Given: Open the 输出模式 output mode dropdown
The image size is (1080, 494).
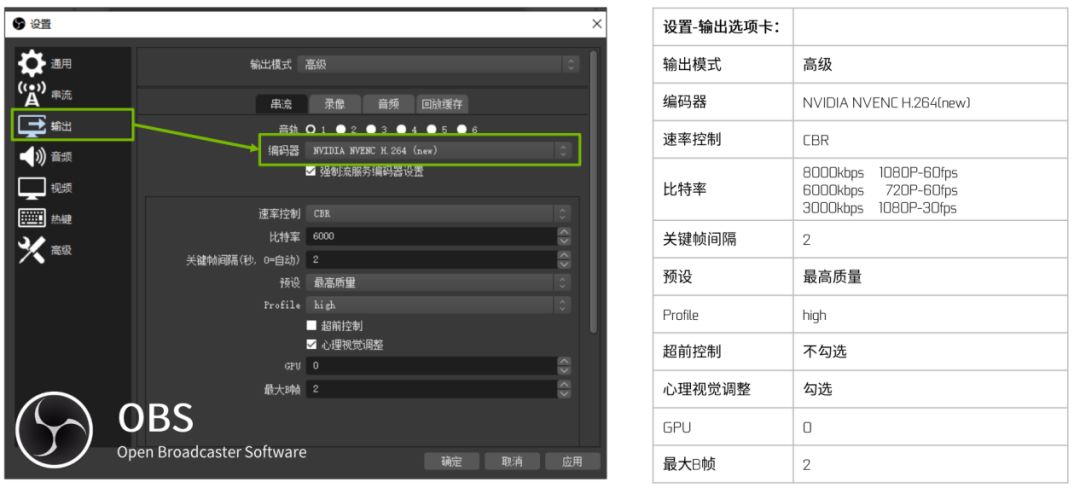Looking at the screenshot, I should pyautogui.click(x=438, y=64).
